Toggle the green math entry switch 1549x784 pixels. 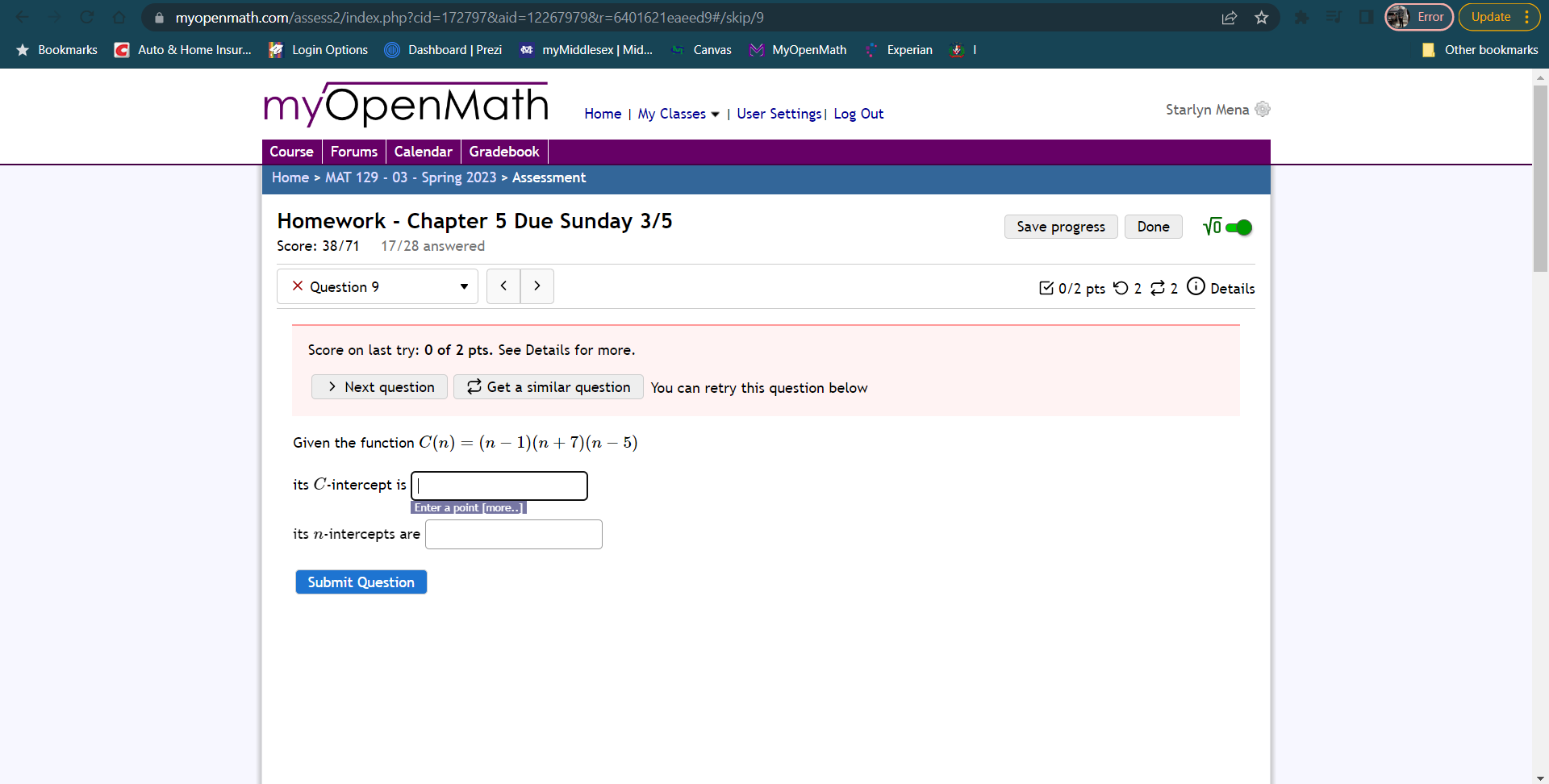[x=1238, y=227]
